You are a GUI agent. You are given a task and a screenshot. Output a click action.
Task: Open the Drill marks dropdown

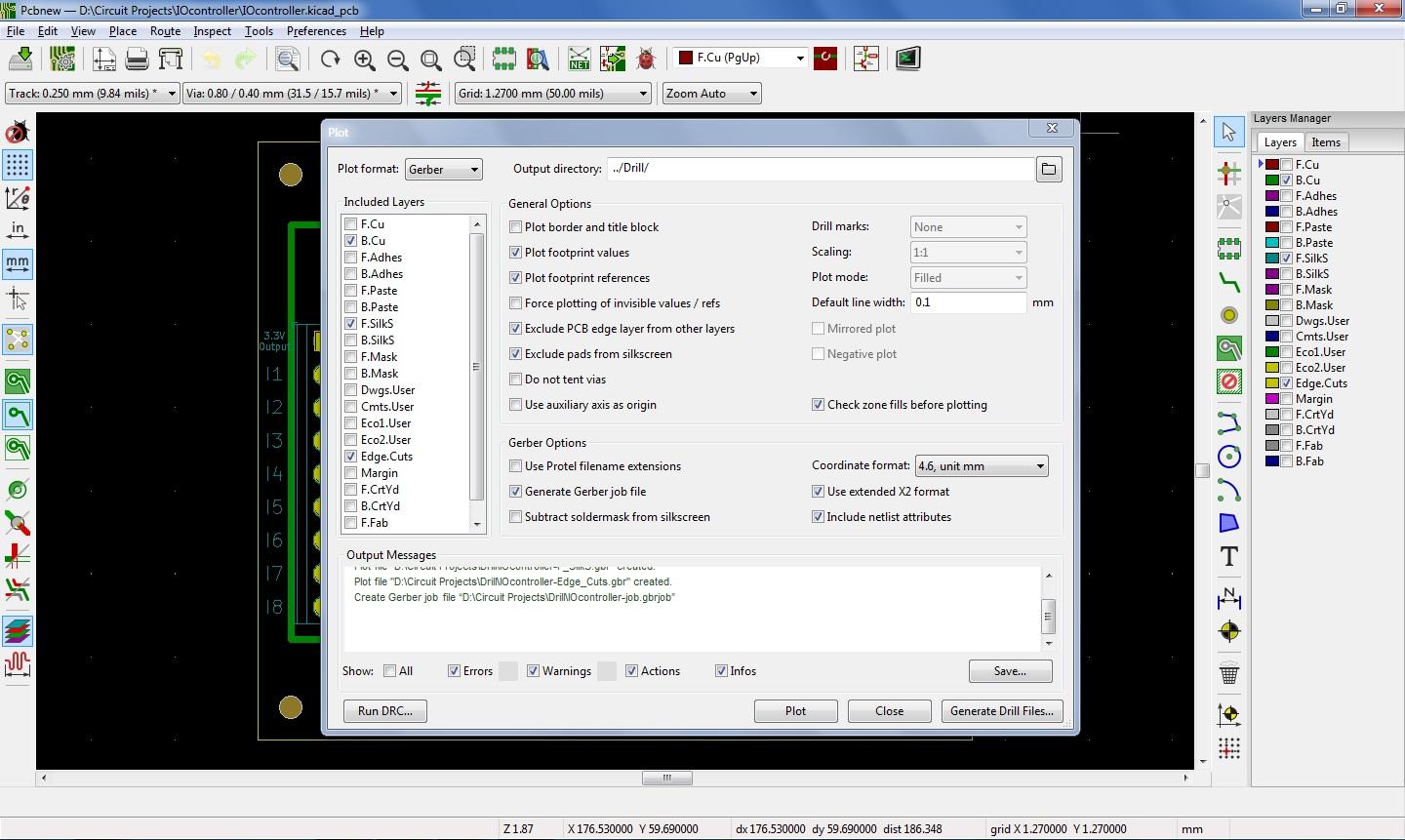point(968,227)
